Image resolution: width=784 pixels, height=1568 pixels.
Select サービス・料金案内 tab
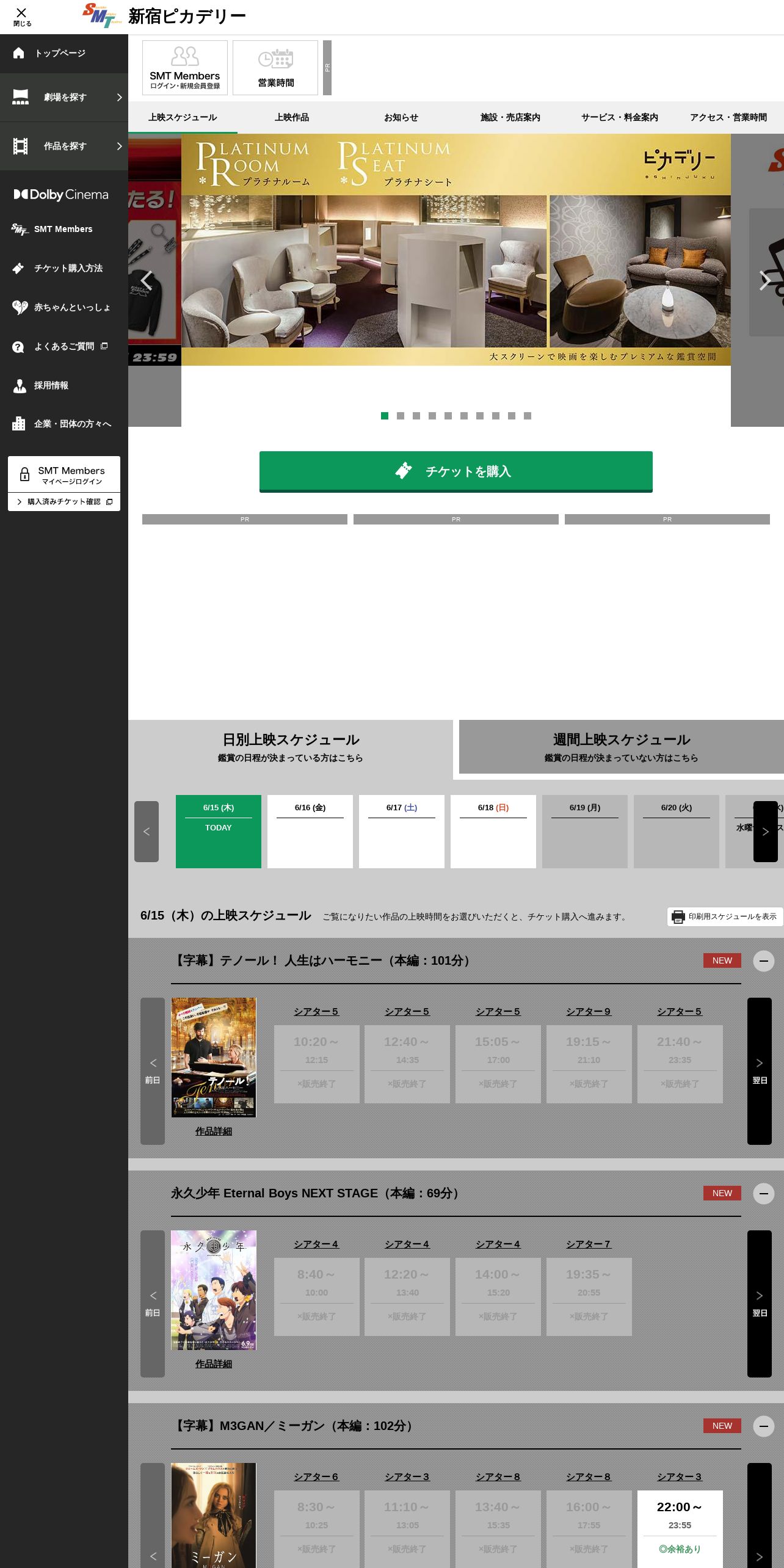click(620, 117)
